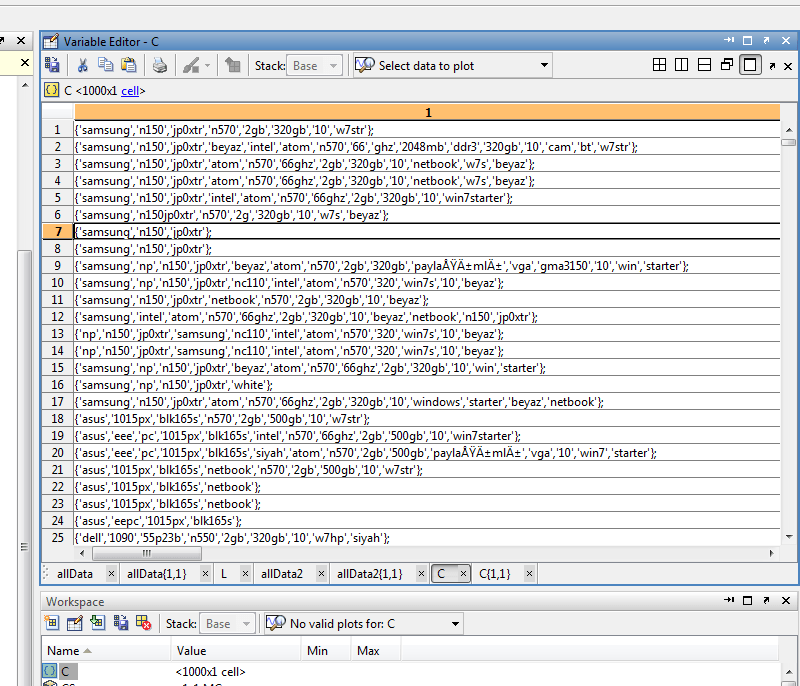Open the 'No valid plots for: C' dropdown
Image resolution: width=800 pixels, height=686 pixels.
457,622
